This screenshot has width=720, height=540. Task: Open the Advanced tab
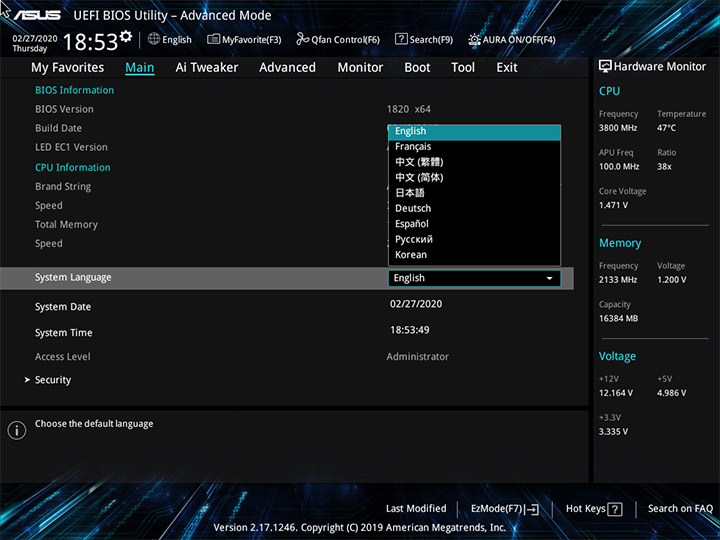pyautogui.click(x=287, y=68)
